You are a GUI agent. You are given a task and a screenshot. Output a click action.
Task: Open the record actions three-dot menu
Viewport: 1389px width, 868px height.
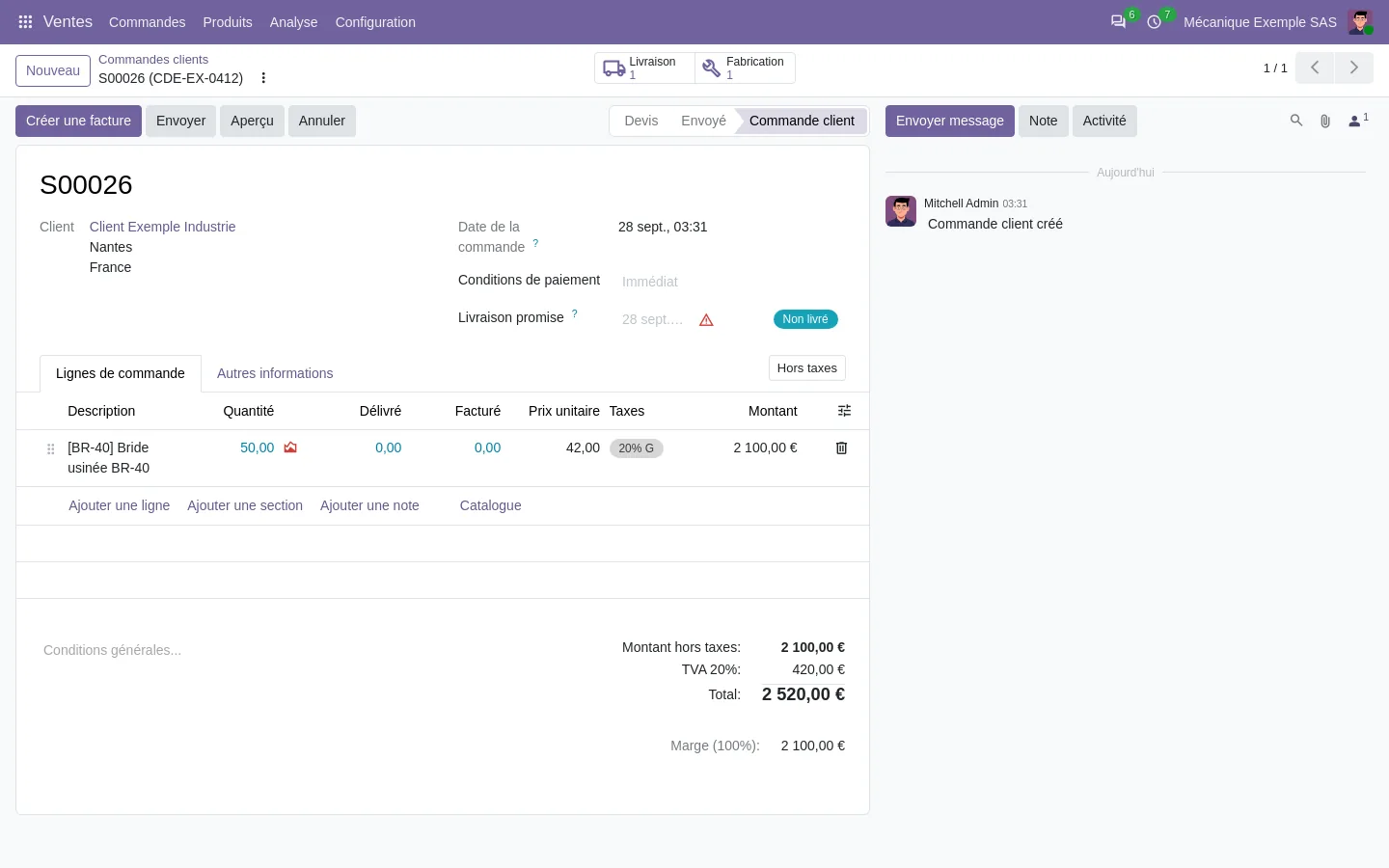click(263, 78)
